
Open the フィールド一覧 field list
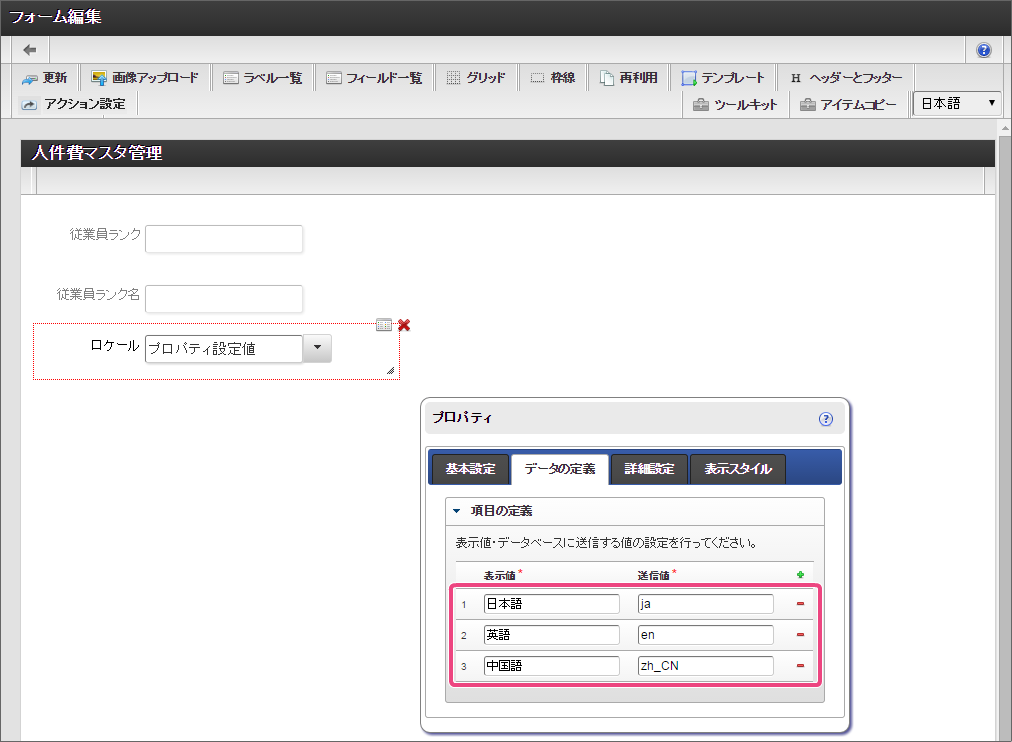pos(374,78)
